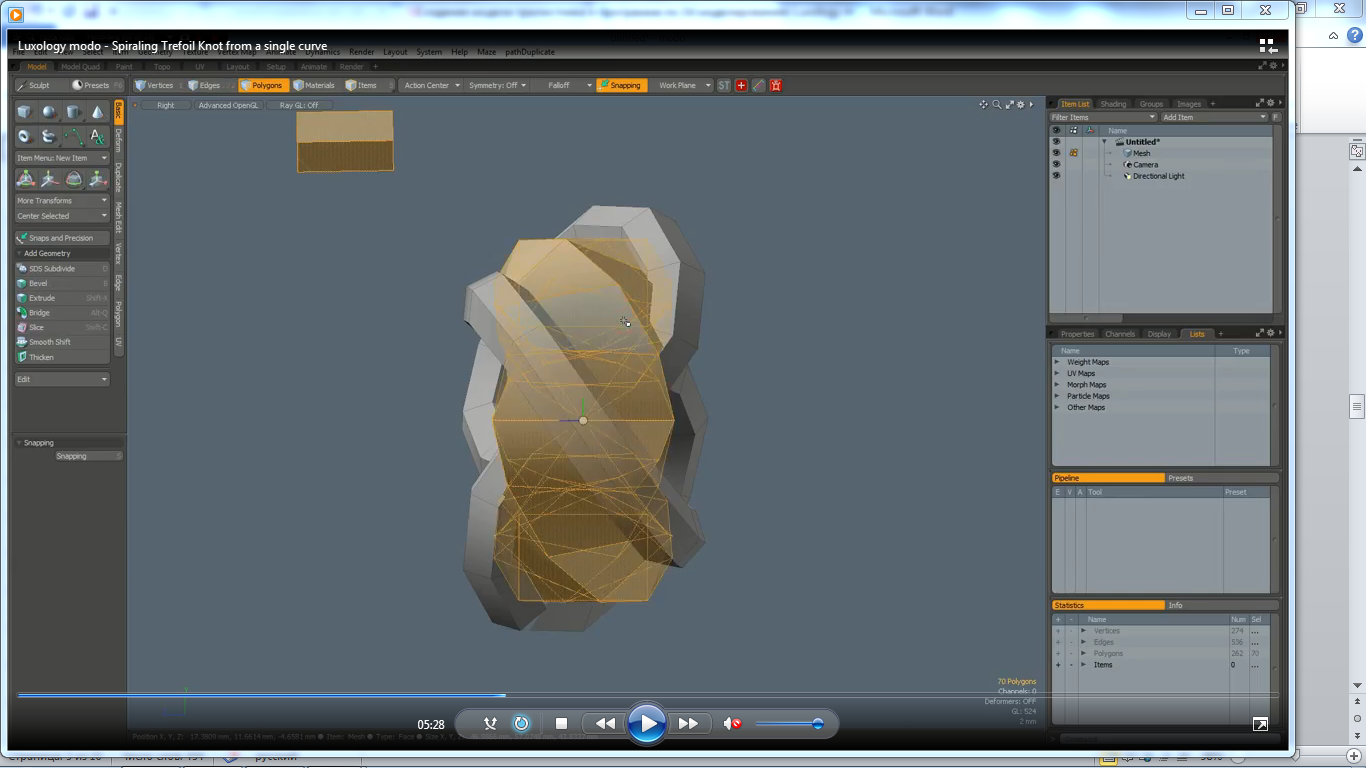Click the video seek progress bar
Screen dimensions: 1366x768
647,695
